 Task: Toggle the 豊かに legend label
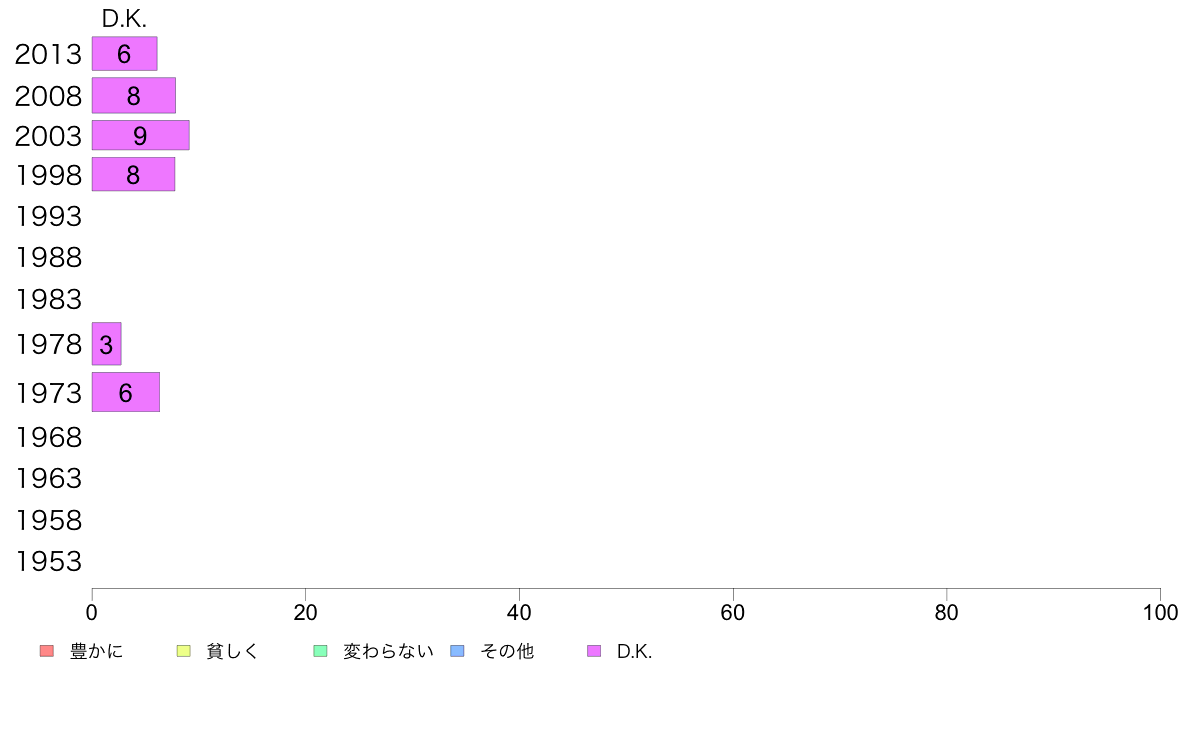click(96, 651)
